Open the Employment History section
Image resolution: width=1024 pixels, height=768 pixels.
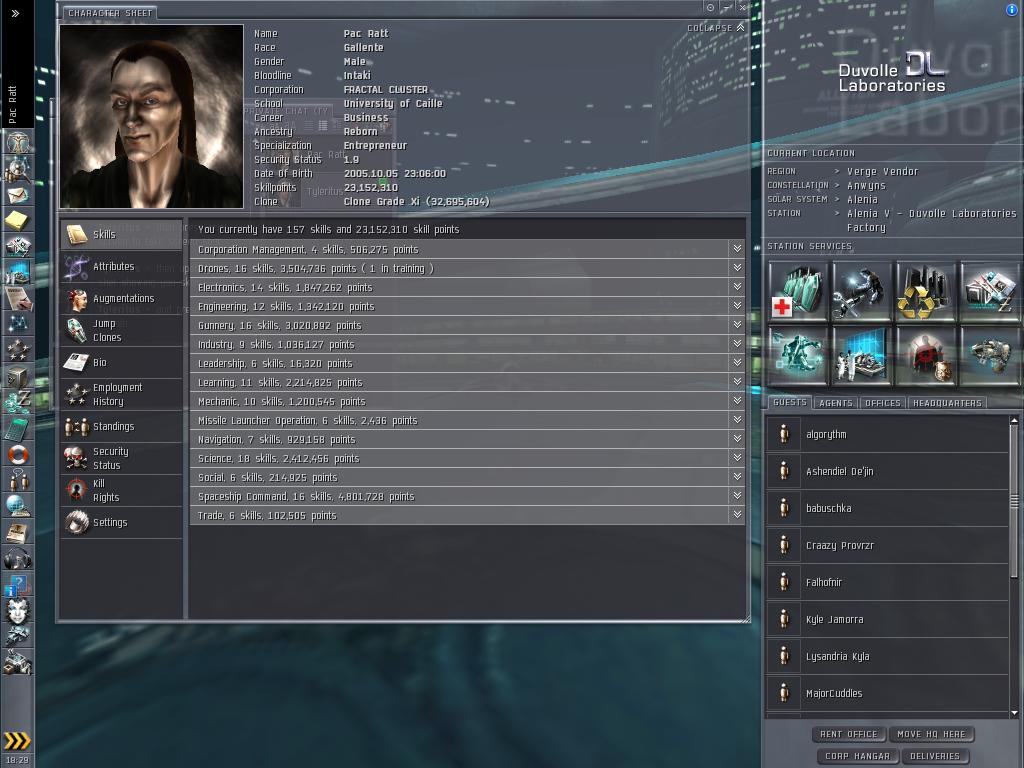121,394
